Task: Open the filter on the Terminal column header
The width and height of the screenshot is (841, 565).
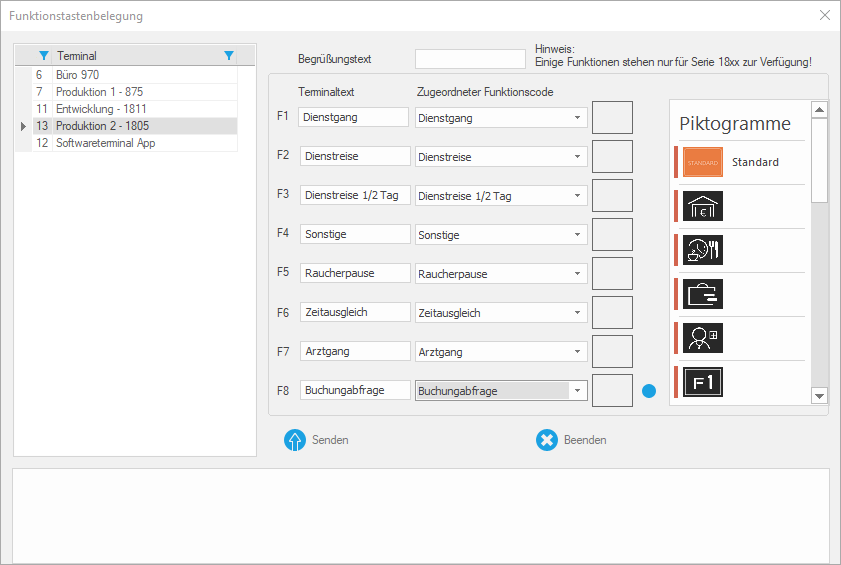Action: [x=229, y=56]
